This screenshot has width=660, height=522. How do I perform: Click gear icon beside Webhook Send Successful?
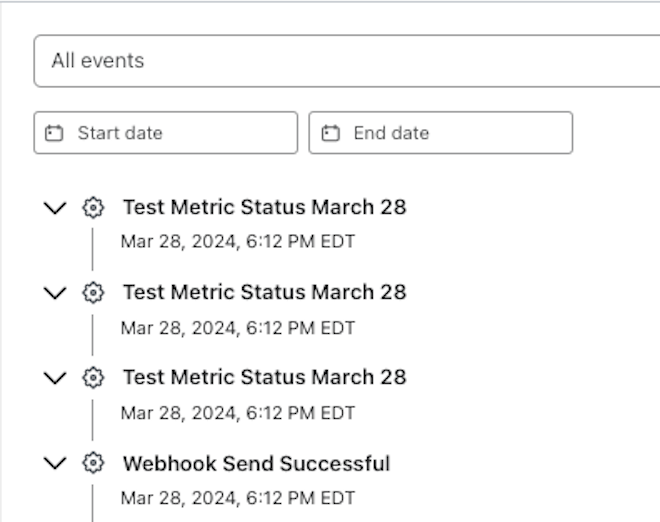point(93,463)
